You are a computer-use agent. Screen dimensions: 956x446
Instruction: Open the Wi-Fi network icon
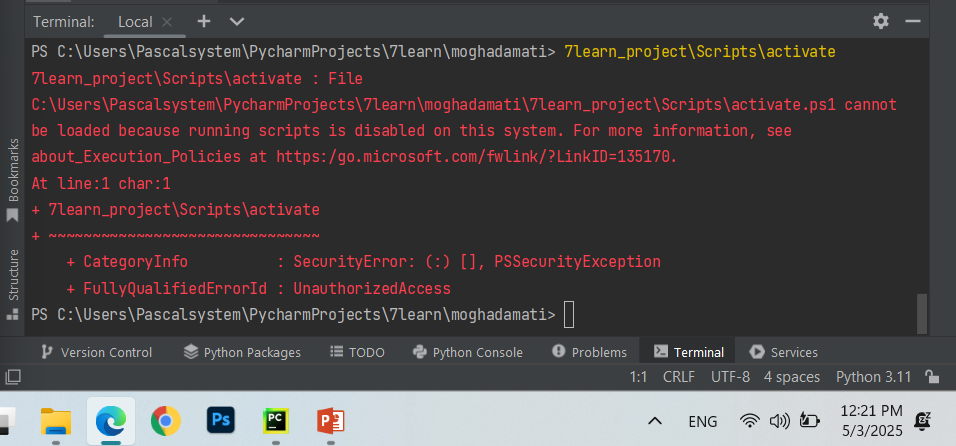coord(749,420)
